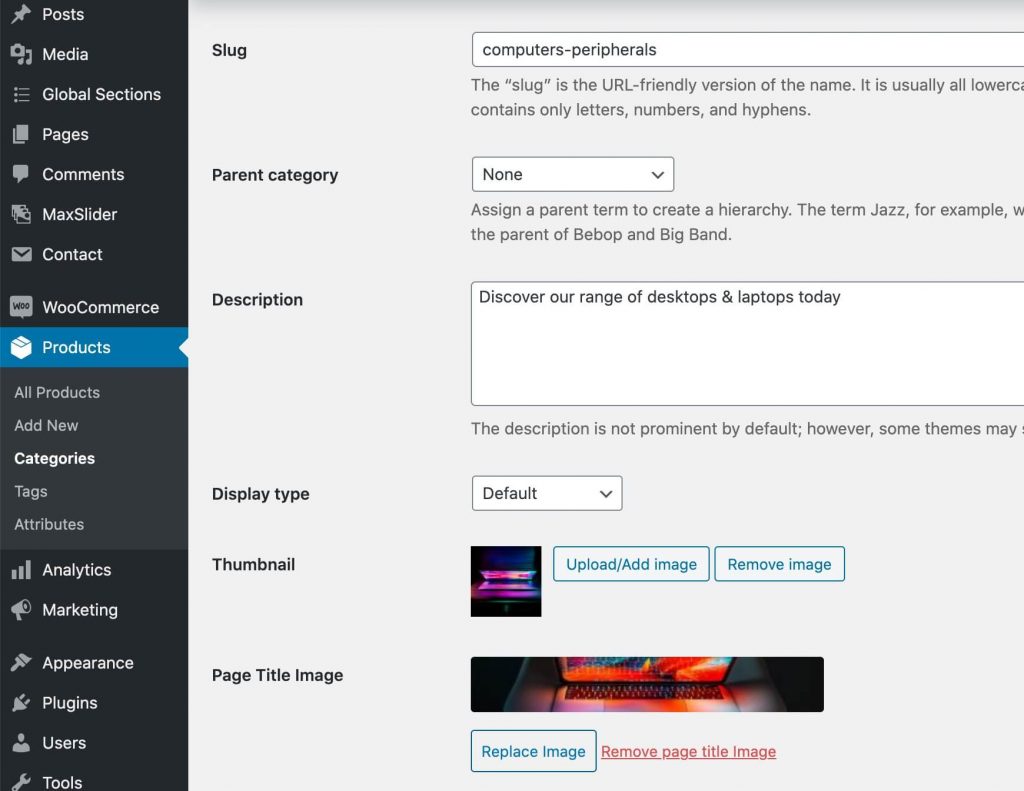Click the Marketing megaphone icon

tap(22, 610)
